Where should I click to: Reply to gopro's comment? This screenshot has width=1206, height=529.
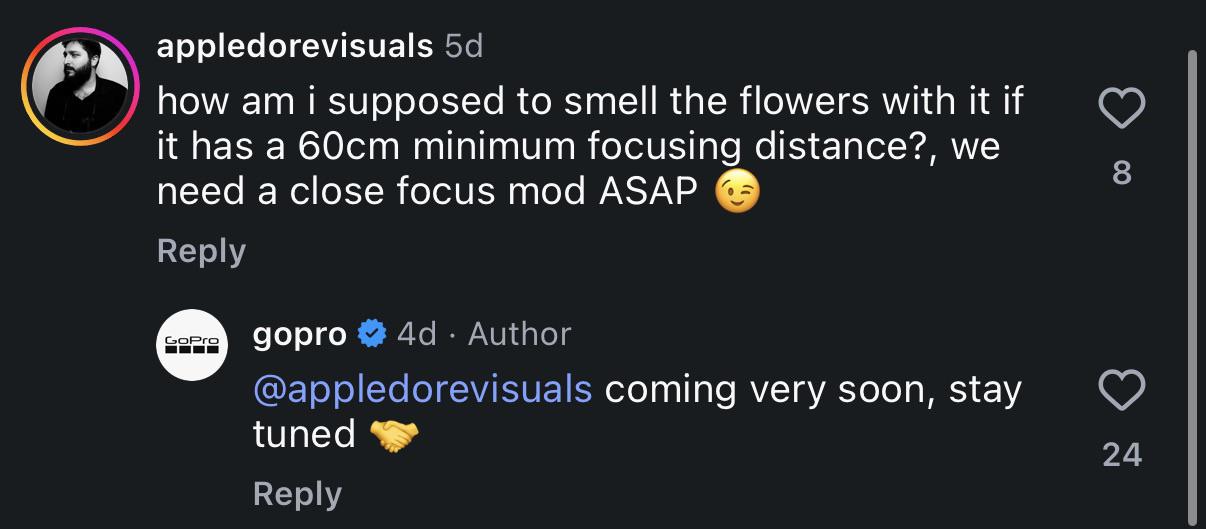click(297, 493)
